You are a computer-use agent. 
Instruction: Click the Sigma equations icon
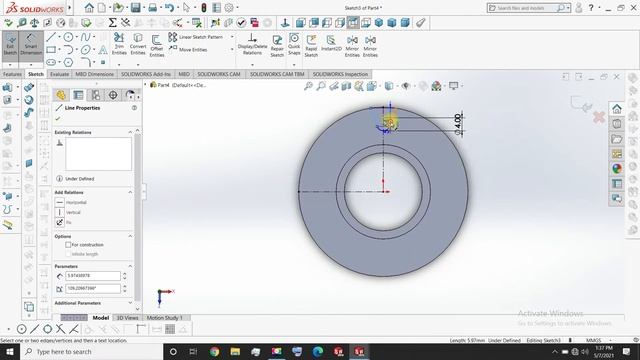(x=113, y=23)
